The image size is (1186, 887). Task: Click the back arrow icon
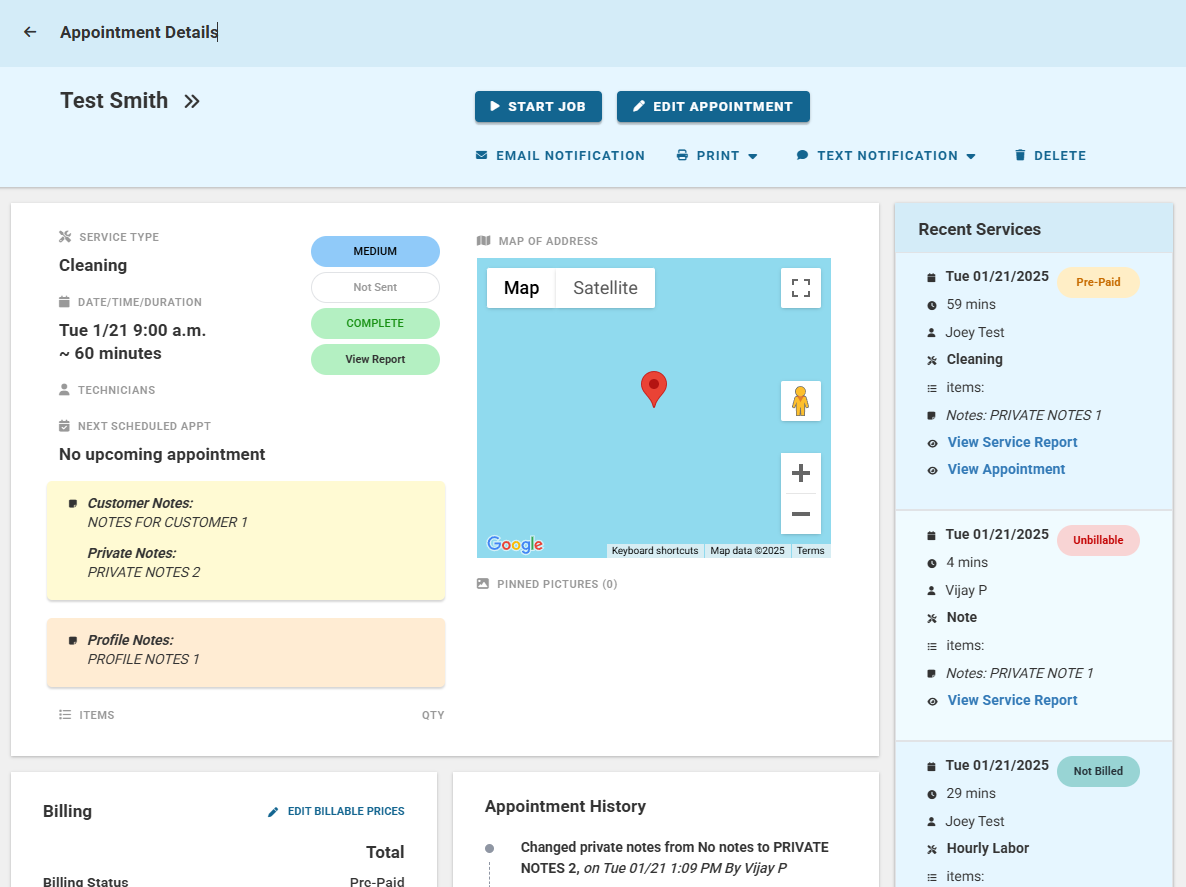pos(30,32)
